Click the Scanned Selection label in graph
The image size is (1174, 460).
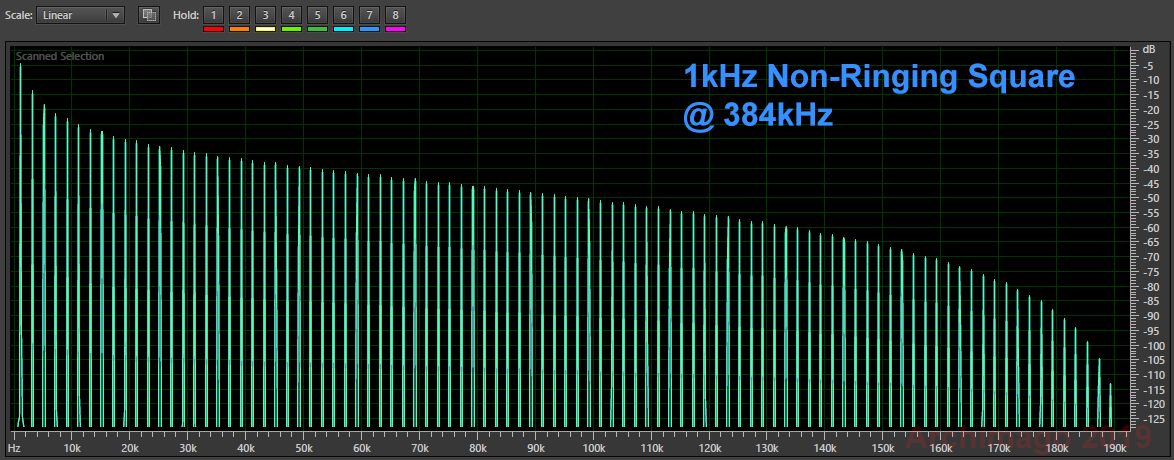click(60, 56)
